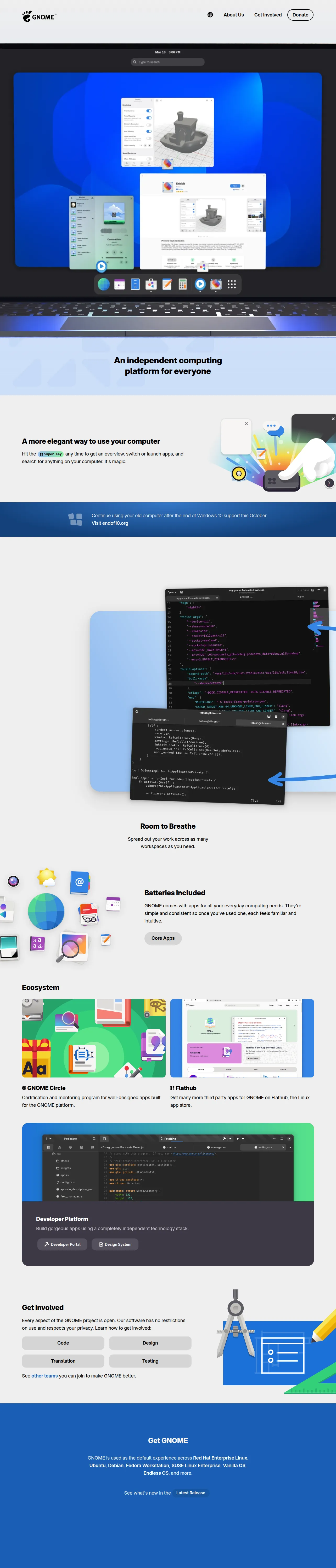Open the Get Involved menu
336x1568 pixels.
pyautogui.click(x=268, y=15)
